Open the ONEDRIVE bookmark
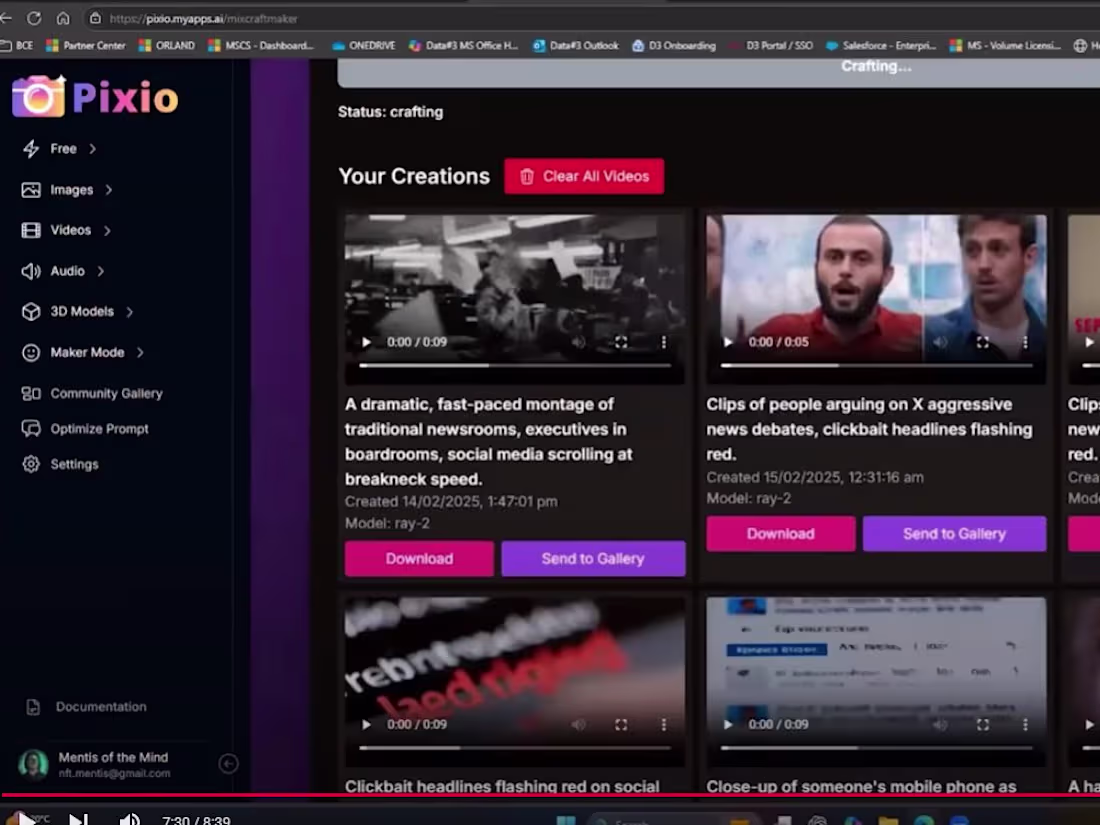The image size is (1100, 825). coord(364,46)
